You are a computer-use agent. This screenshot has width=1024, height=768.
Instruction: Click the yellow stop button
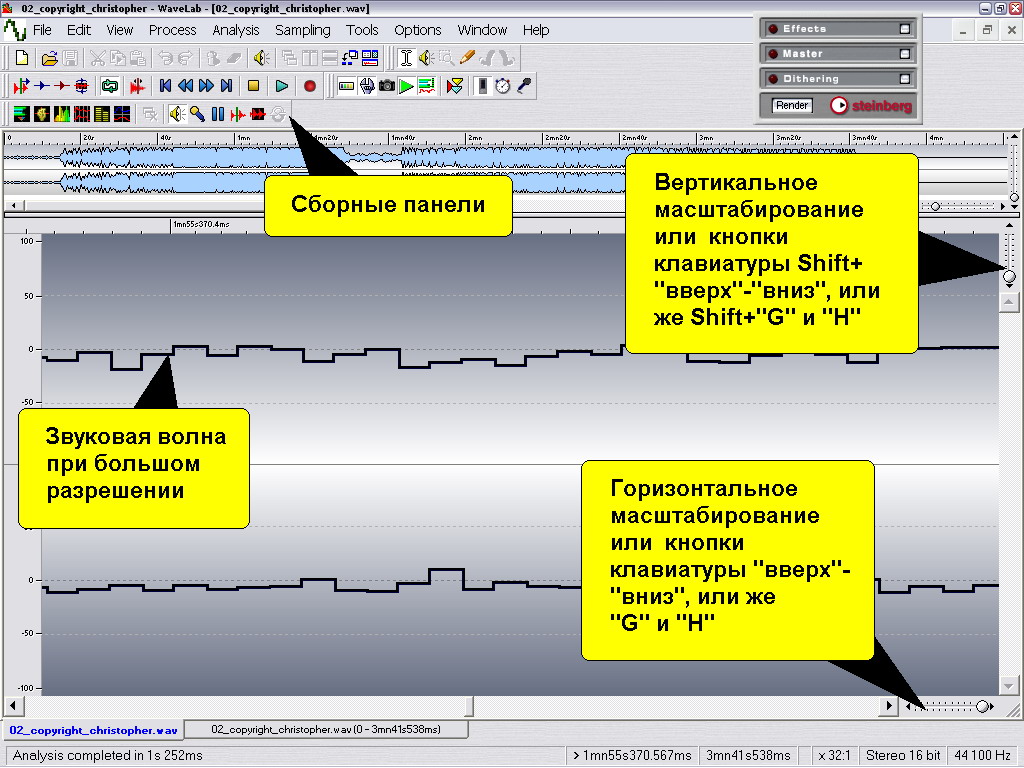[253, 86]
